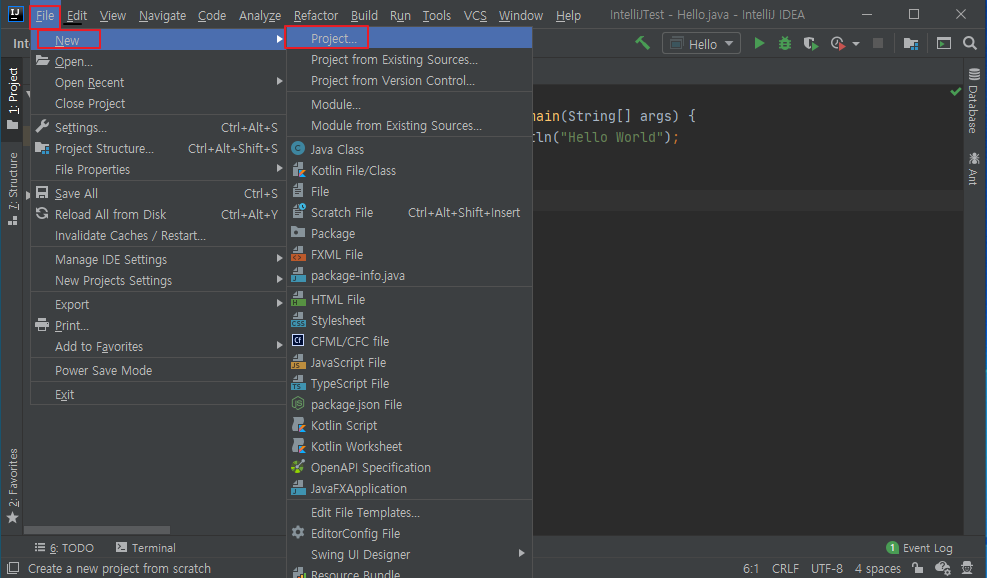987x578 pixels.
Task: Click Reload All from Disk
Action: click(x=159, y=214)
